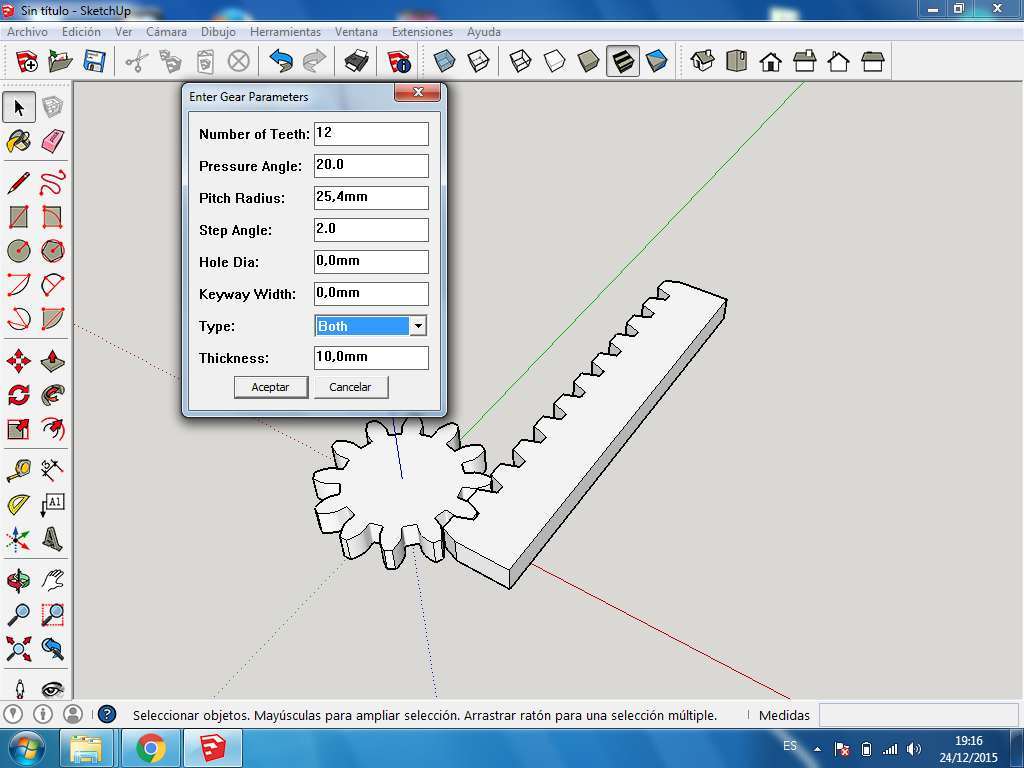Select the Follow Me tool
This screenshot has width=1024, height=768.
click(x=52, y=394)
